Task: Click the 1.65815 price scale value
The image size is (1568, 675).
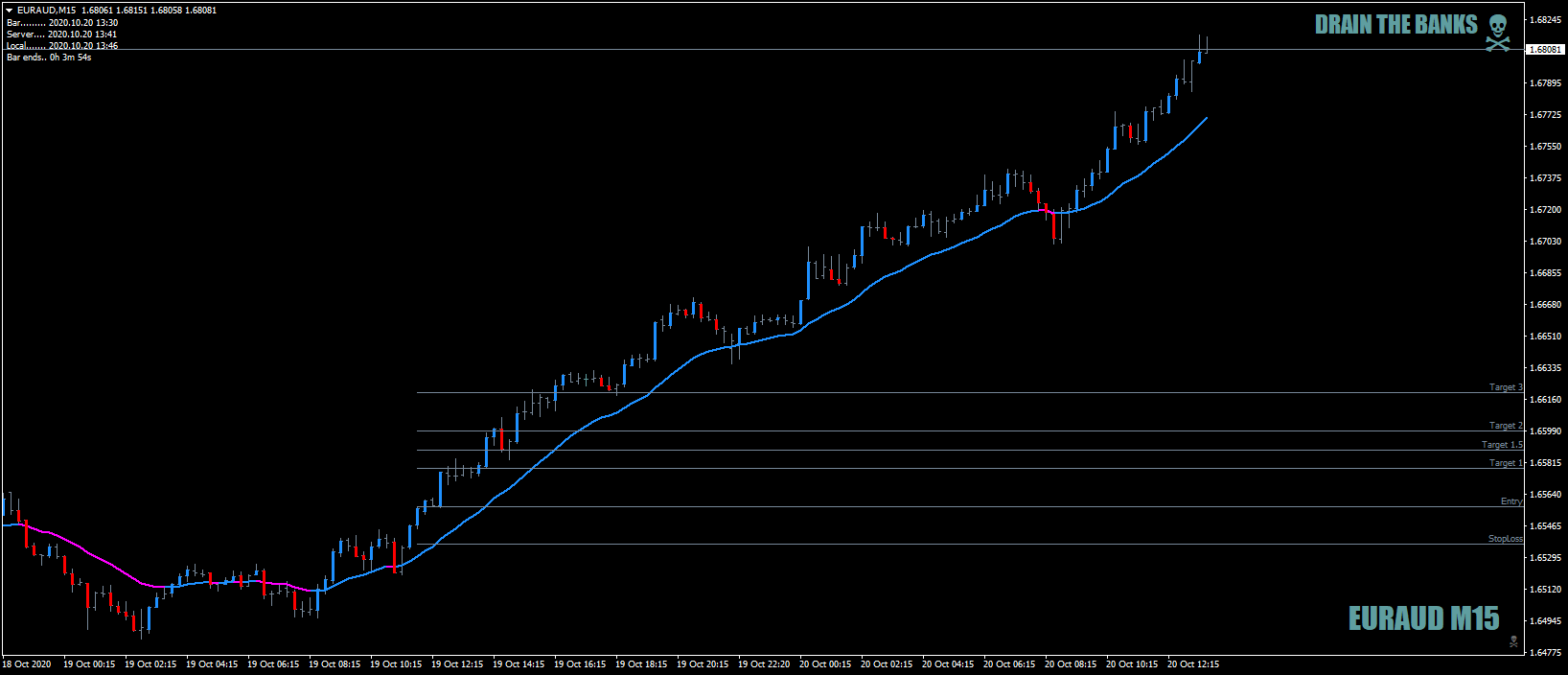Action: (x=1546, y=463)
